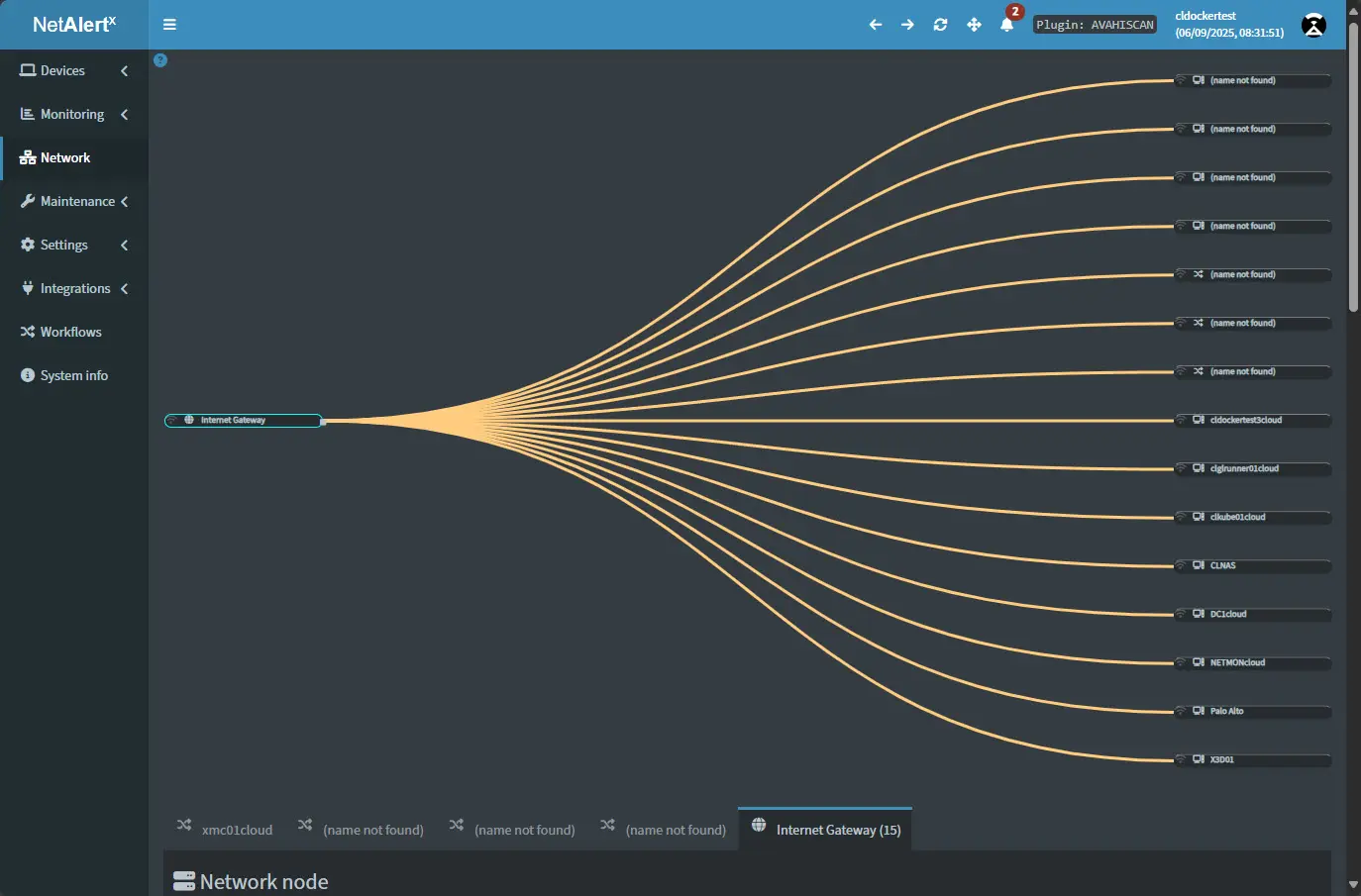Open Workflows from sidebar

pos(70,332)
